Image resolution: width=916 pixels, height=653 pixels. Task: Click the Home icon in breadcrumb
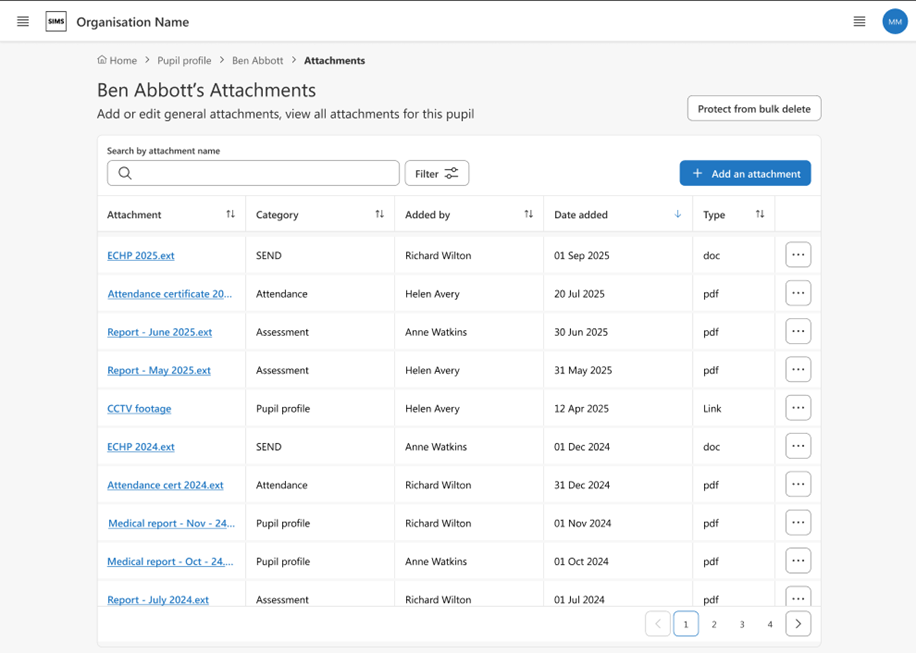102,60
